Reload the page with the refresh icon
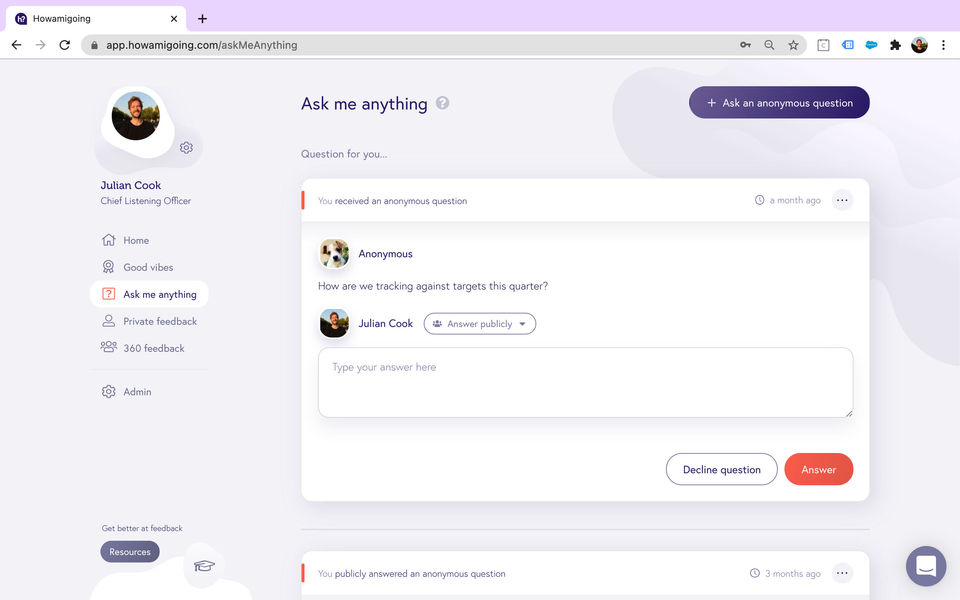The height and width of the screenshot is (600, 960). pos(64,45)
